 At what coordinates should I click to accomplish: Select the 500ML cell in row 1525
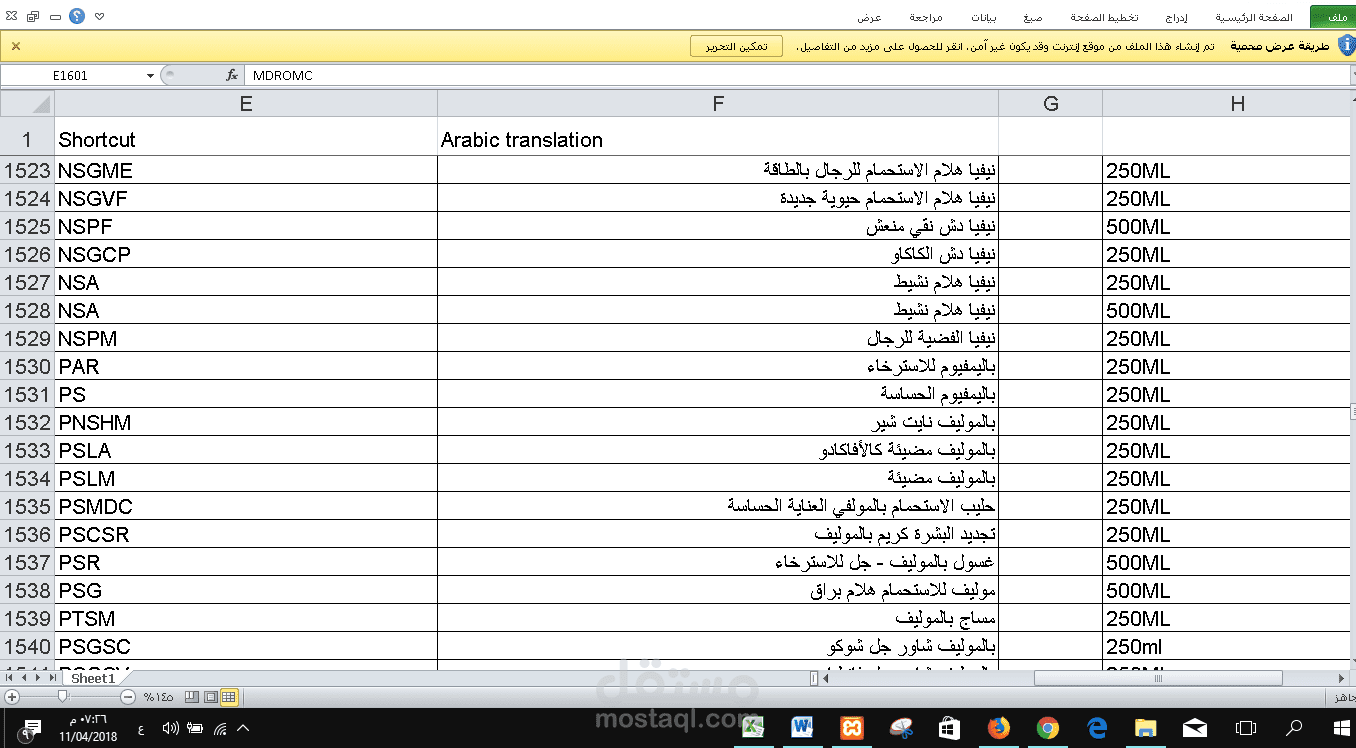tap(1224, 226)
